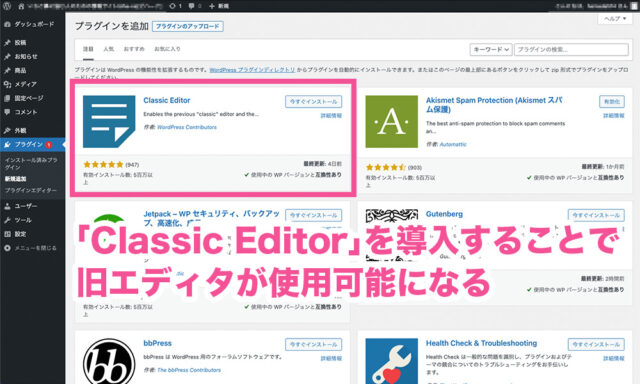Open 詳細情報 for bbPress
Viewport: 640px width, 384px height.
331,358
